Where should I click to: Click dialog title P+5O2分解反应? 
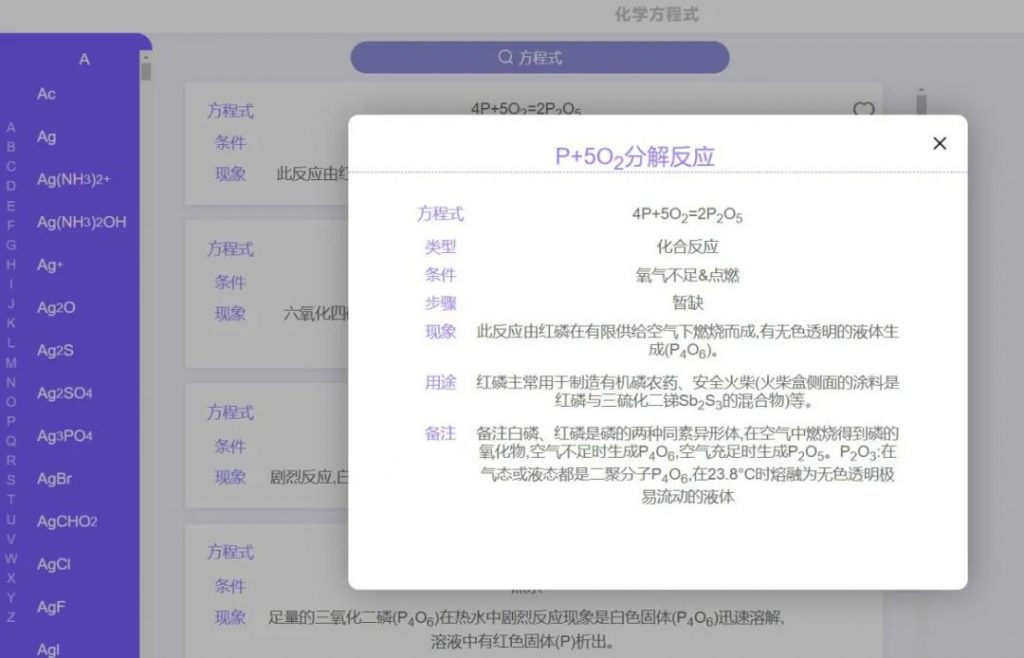tap(634, 157)
